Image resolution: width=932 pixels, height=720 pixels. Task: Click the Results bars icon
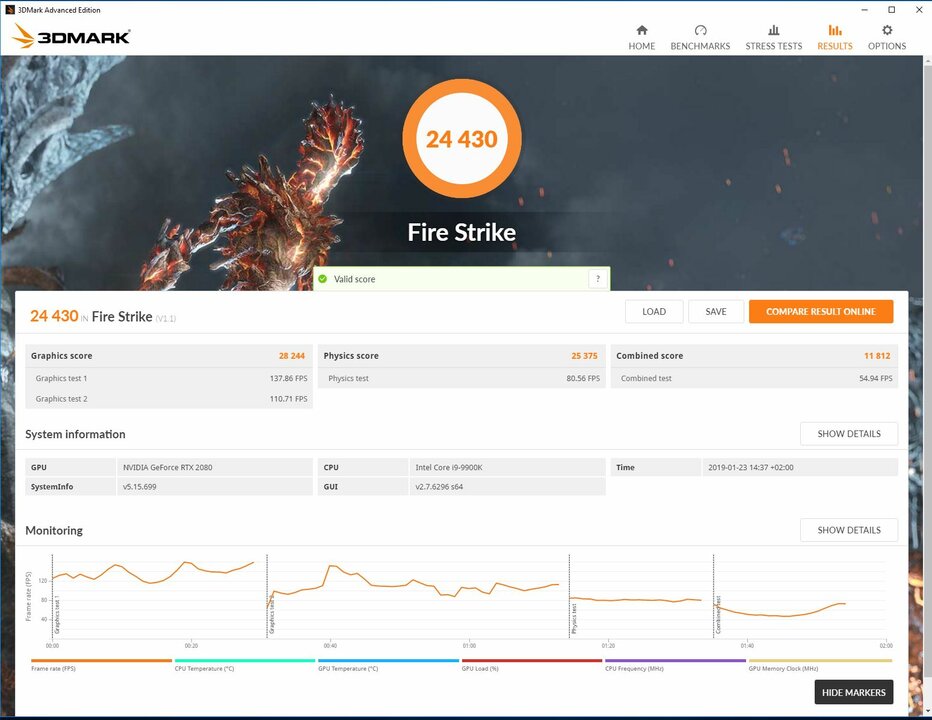[835, 30]
